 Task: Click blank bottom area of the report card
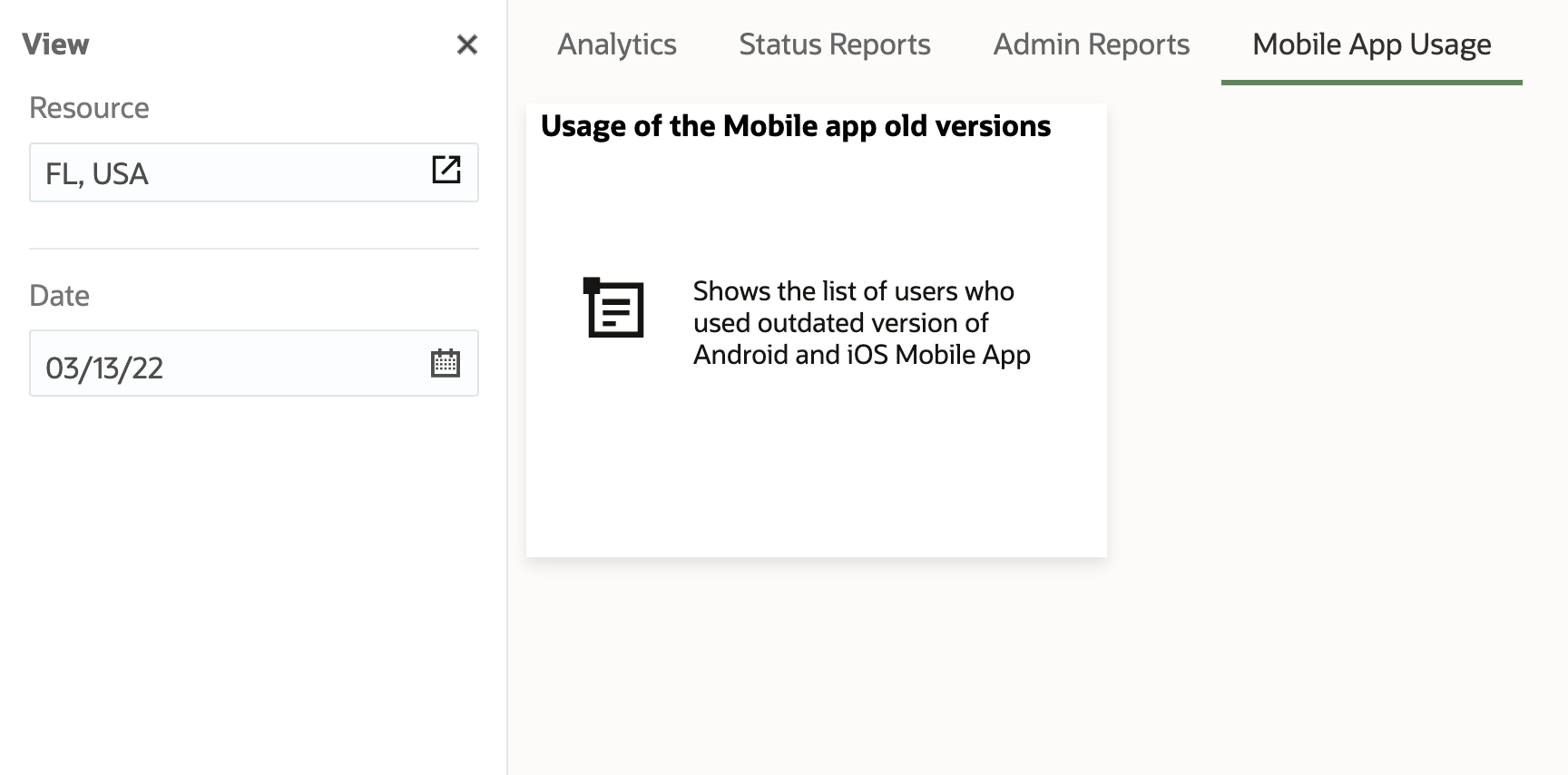[x=817, y=490]
